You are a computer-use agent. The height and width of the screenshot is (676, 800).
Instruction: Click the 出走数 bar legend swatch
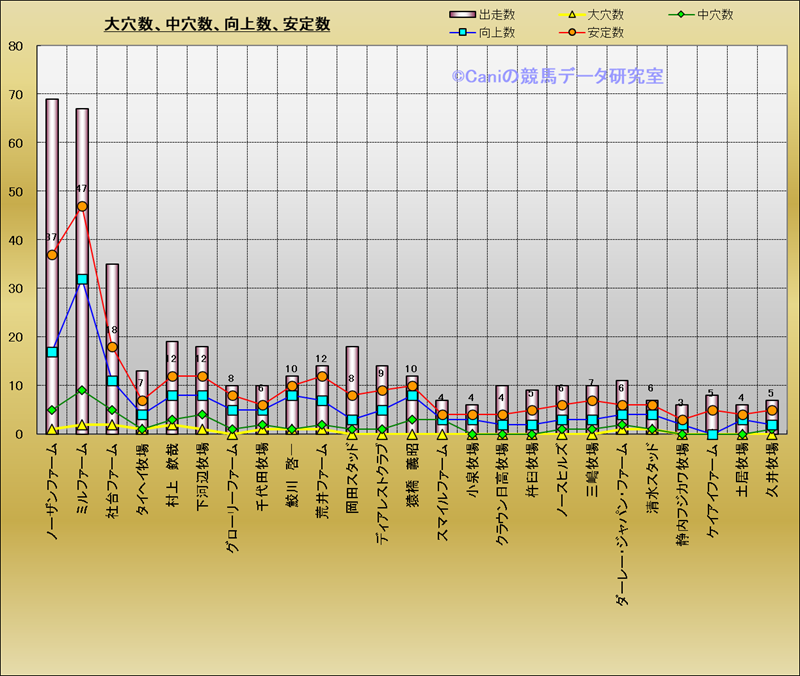pyautogui.click(x=462, y=15)
